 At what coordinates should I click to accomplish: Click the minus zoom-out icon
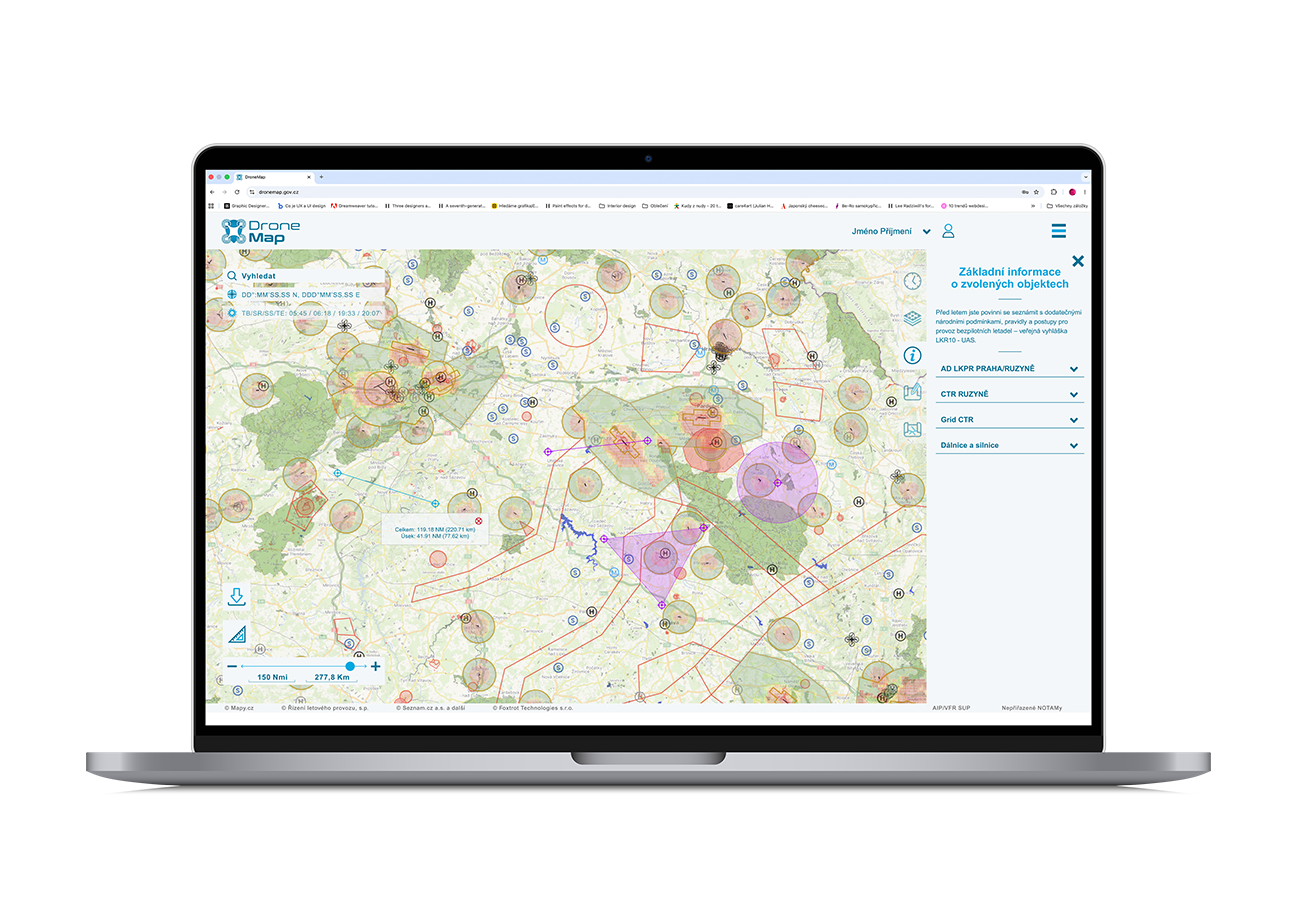coord(232,666)
